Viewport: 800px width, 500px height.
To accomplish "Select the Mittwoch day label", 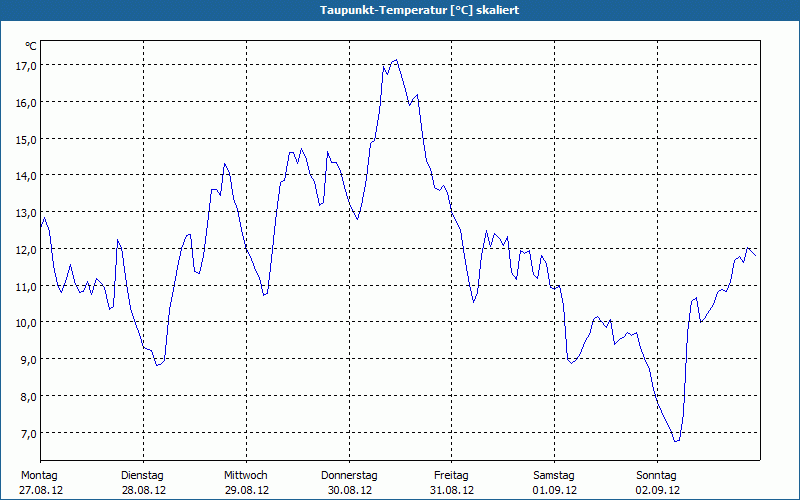I will pos(245,476).
